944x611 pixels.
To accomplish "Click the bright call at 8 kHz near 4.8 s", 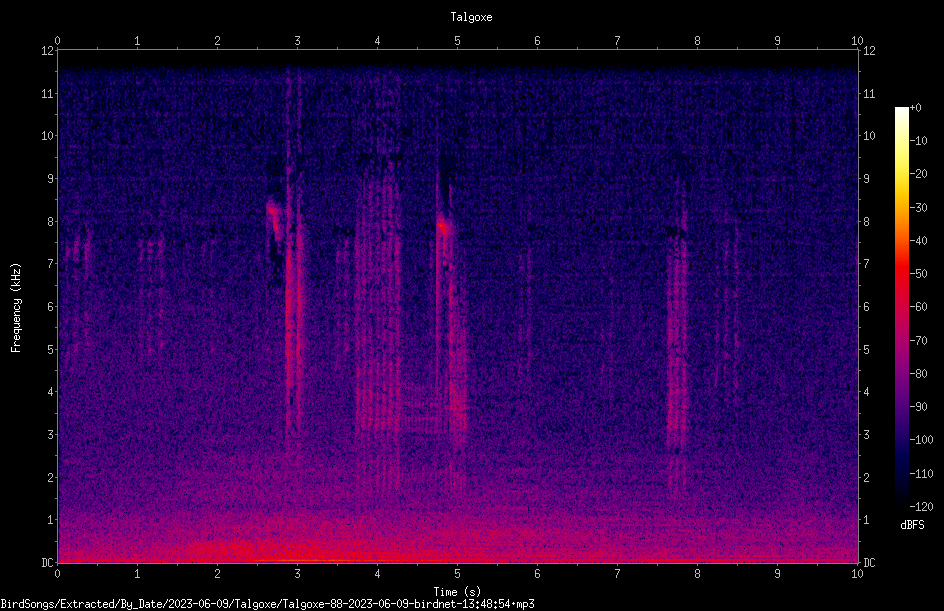I will click(444, 227).
